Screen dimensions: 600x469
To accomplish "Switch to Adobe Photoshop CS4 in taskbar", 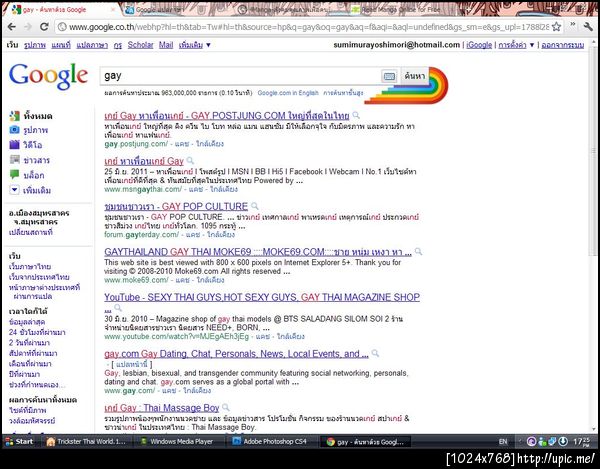I will tap(270, 441).
